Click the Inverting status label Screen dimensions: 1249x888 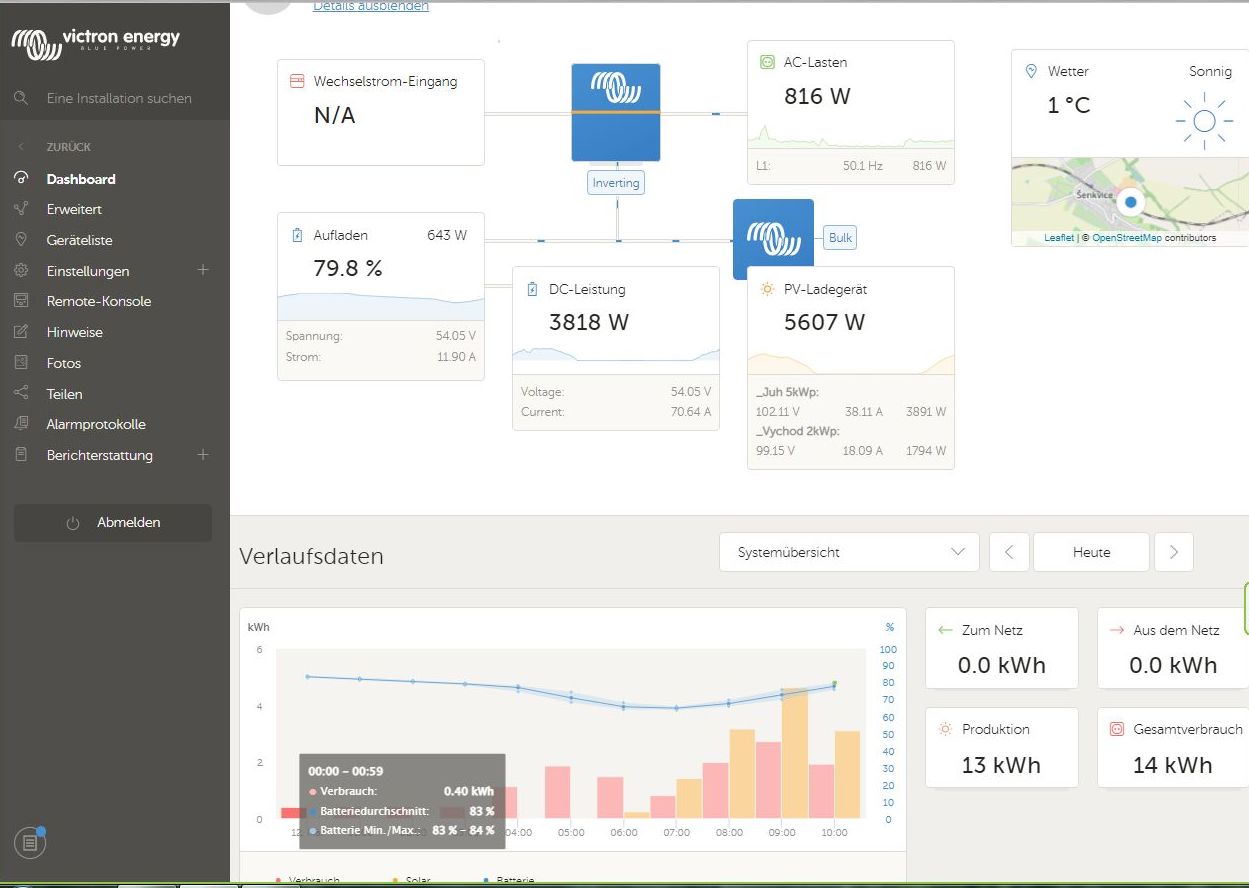[616, 183]
